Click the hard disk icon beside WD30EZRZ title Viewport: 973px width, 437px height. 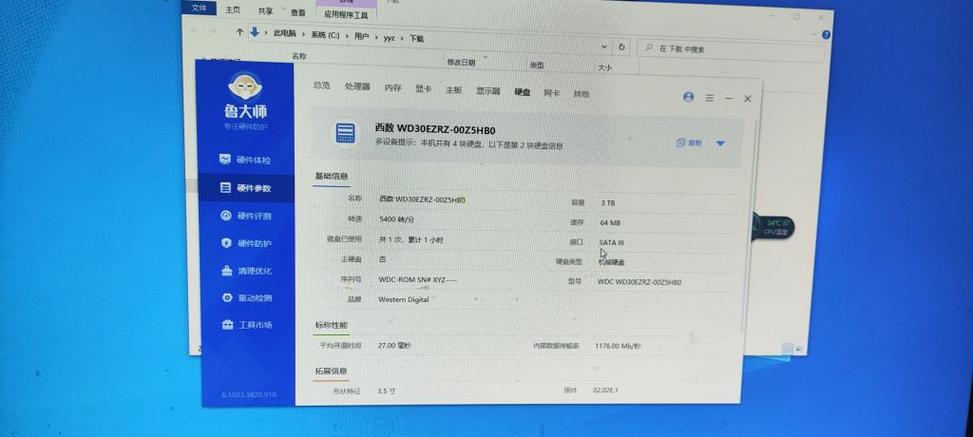(x=345, y=133)
